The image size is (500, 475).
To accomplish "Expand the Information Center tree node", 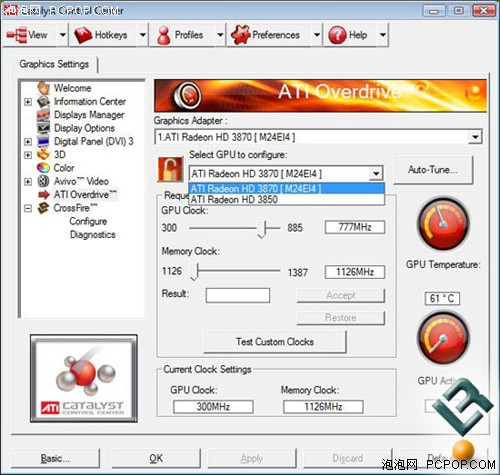I will (28, 102).
